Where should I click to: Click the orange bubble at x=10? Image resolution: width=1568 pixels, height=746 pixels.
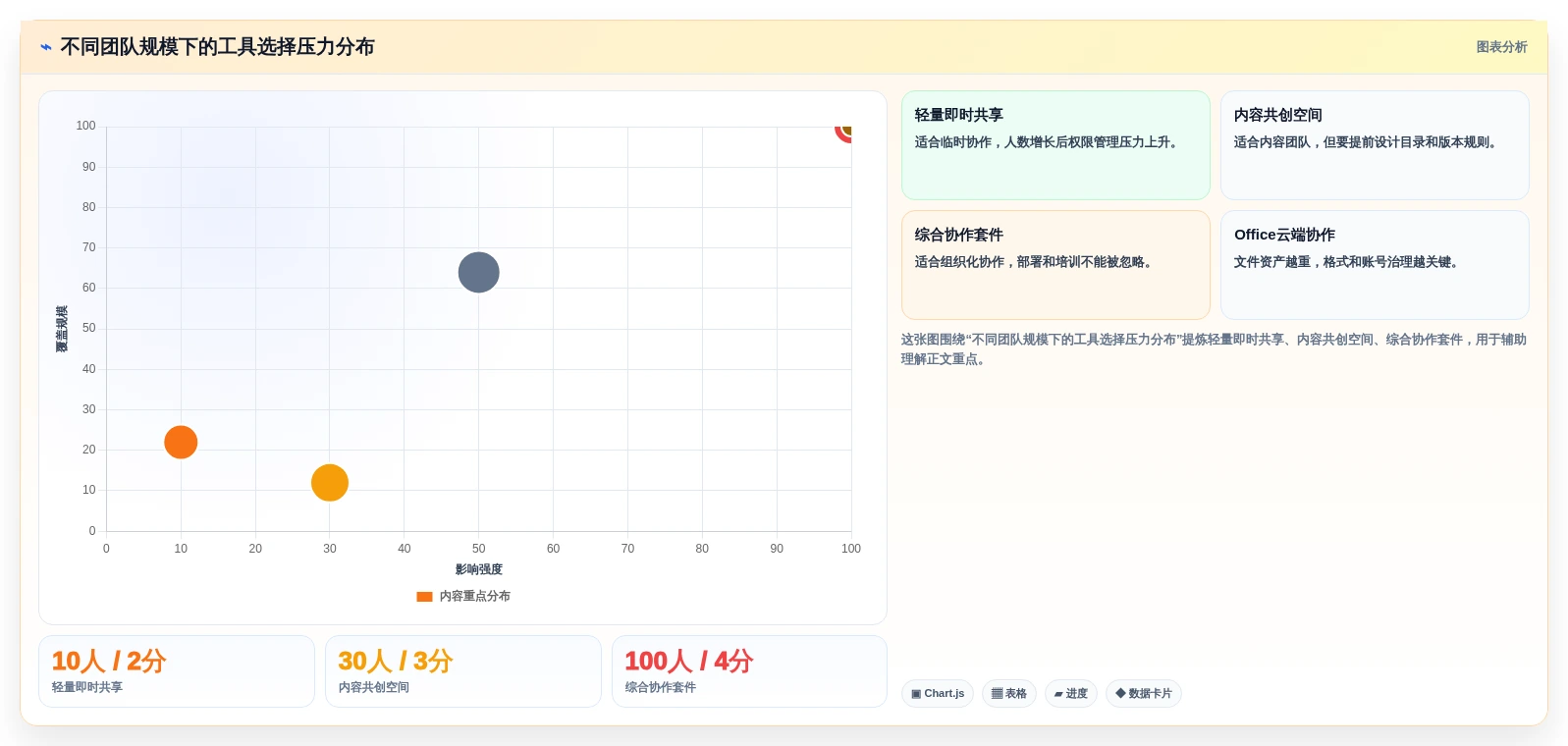pos(181,443)
